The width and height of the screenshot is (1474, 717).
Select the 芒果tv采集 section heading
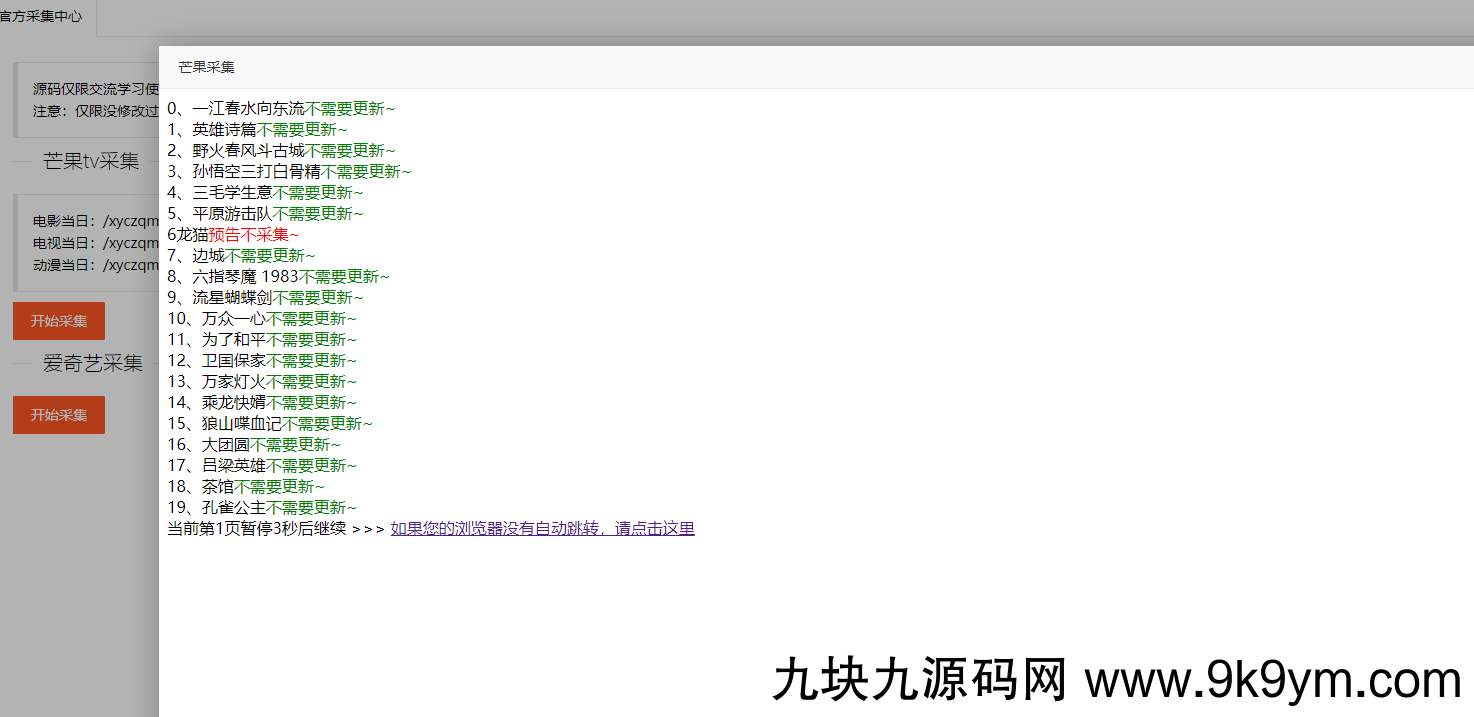(x=91, y=162)
